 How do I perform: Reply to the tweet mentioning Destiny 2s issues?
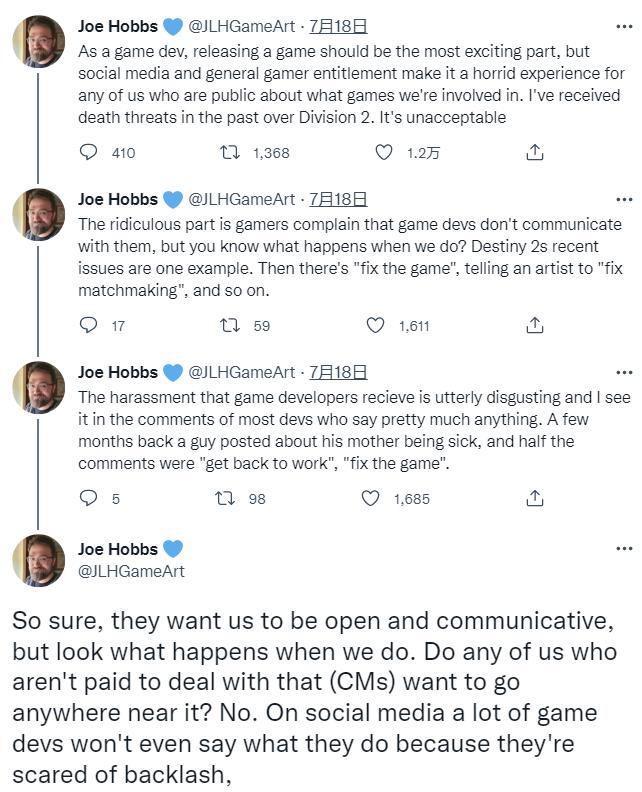tap(89, 325)
